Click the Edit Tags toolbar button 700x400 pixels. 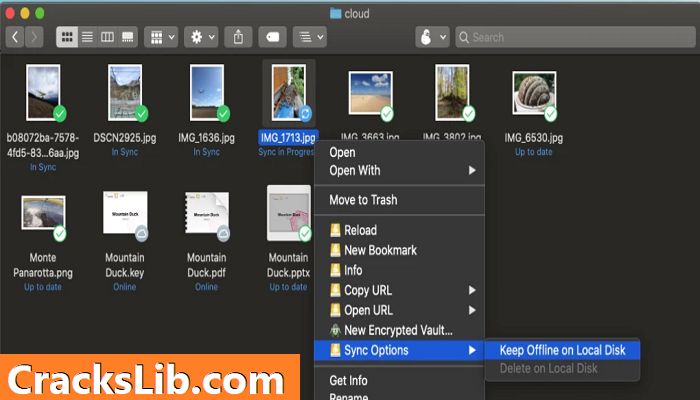pos(272,37)
